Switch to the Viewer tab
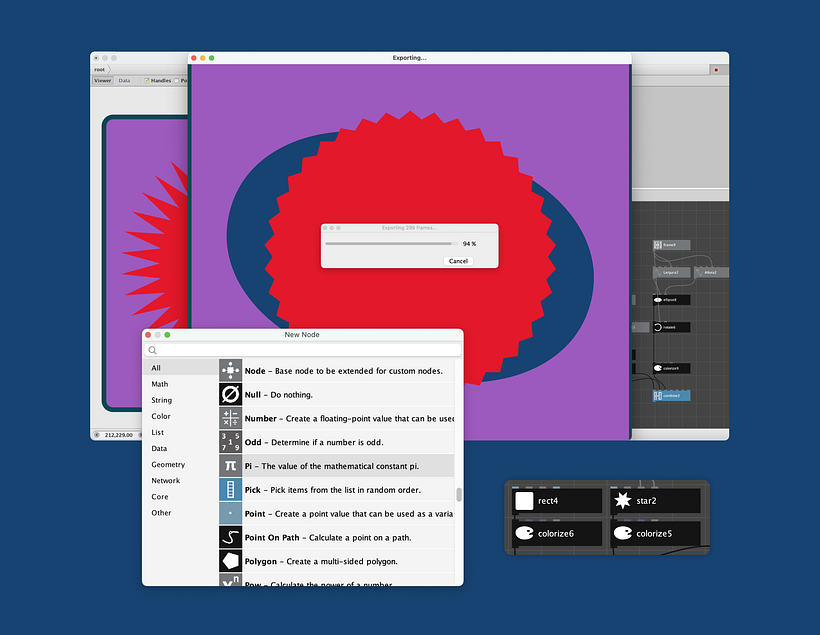 point(102,81)
